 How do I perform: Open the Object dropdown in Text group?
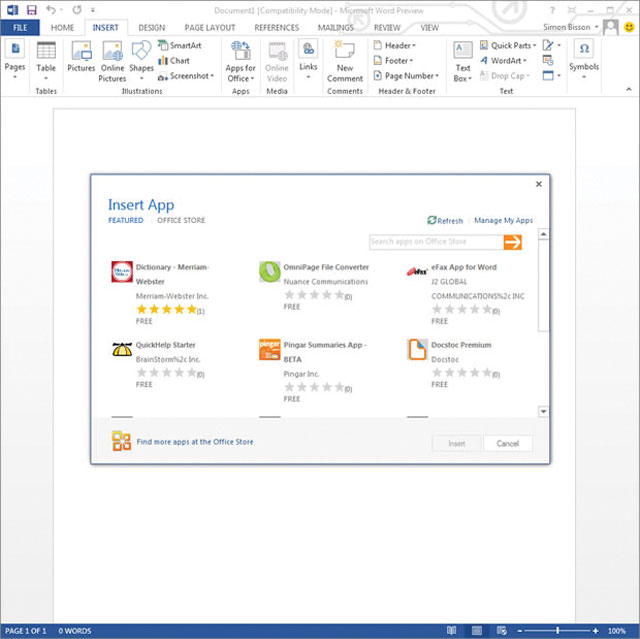pos(559,76)
